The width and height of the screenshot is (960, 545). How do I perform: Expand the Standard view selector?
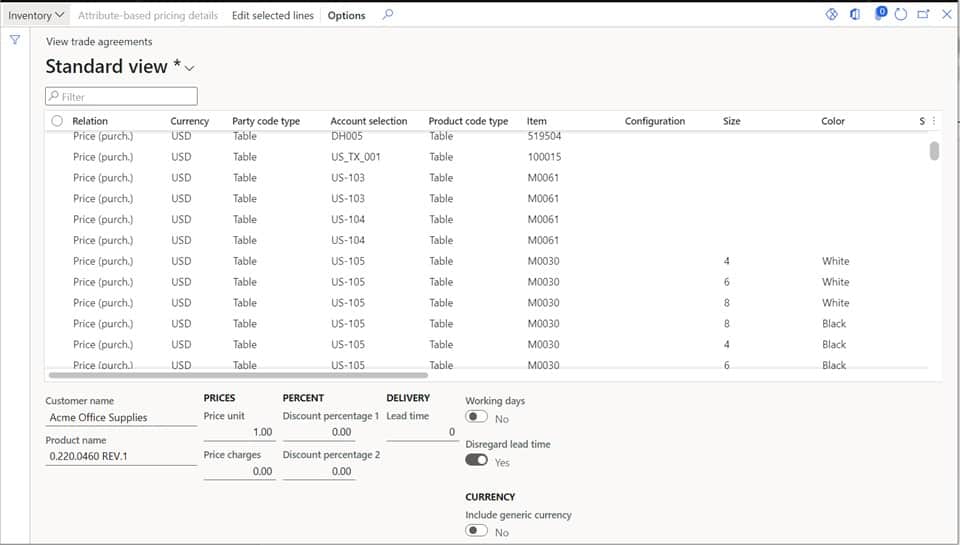coord(189,68)
